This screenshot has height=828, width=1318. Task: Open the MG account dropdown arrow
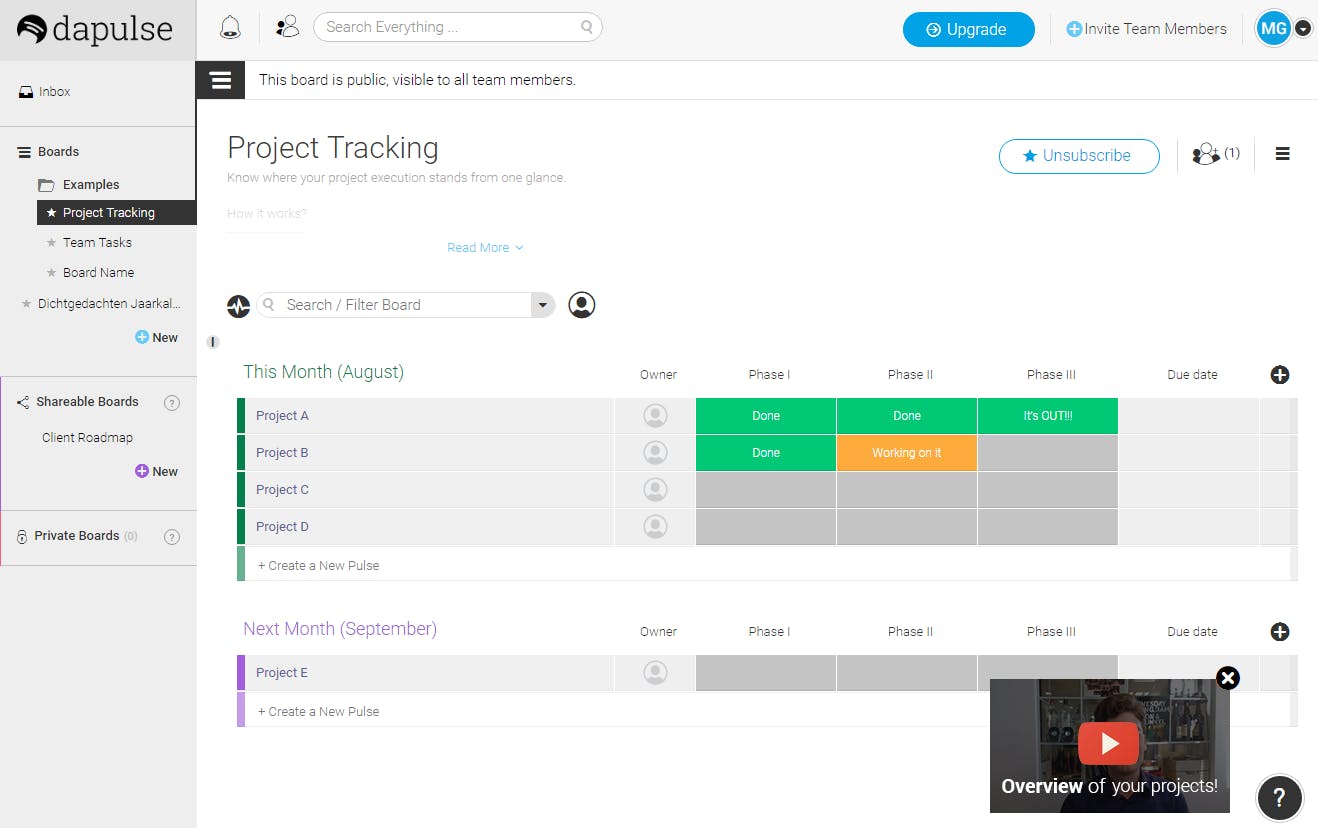[1303, 29]
